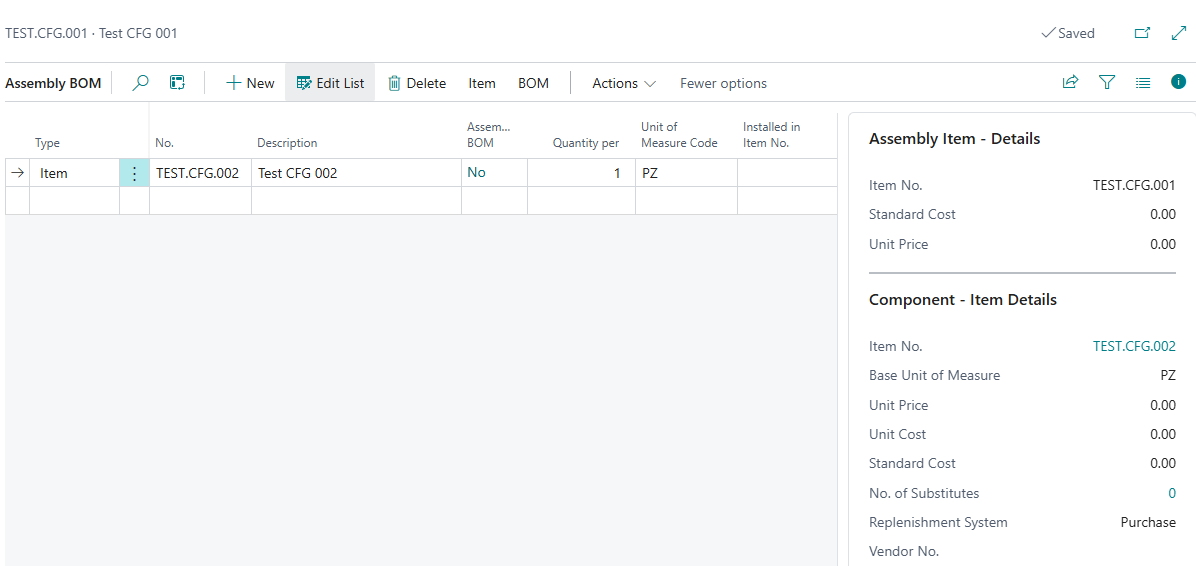Edit the Quantity per field
The width and height of the screenshot is (1196, 566).
(x=581, y=173)
